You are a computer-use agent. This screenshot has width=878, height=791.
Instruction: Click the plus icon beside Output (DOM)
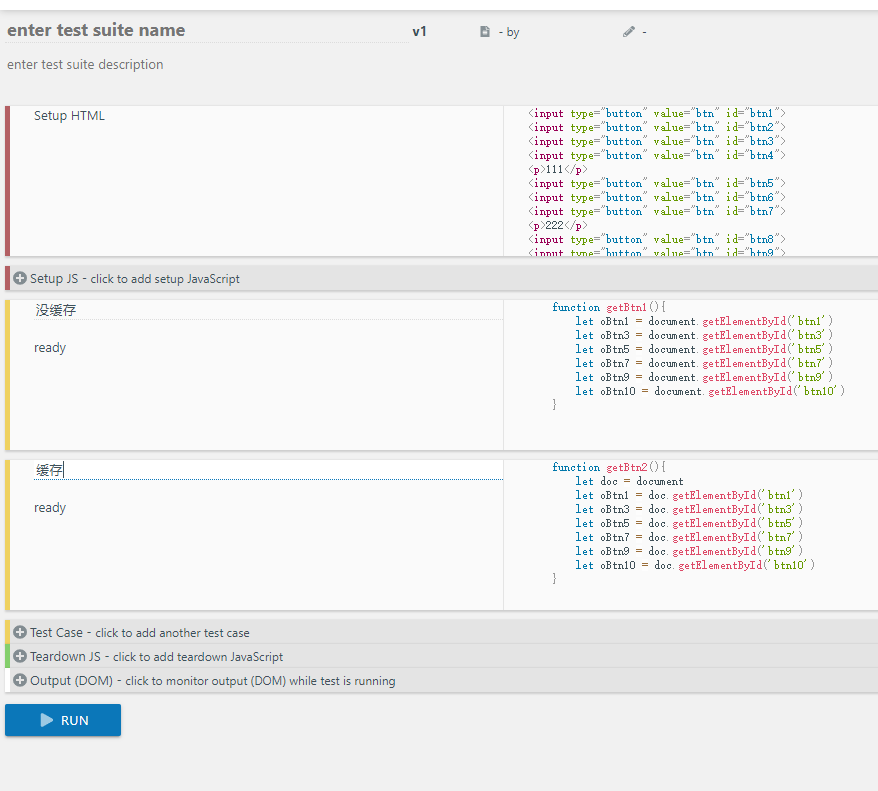[20, 680]
